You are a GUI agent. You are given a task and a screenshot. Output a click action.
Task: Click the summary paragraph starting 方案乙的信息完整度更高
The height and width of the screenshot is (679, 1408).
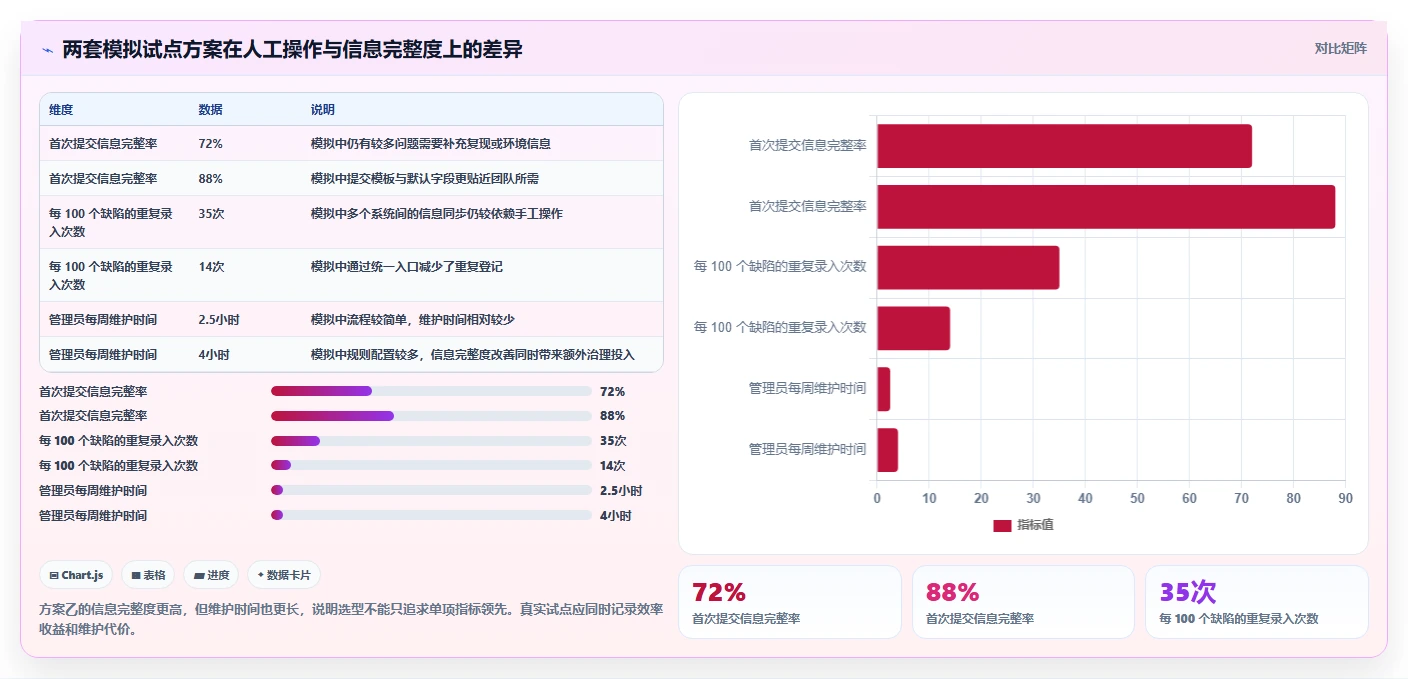(x=351, y=619)
